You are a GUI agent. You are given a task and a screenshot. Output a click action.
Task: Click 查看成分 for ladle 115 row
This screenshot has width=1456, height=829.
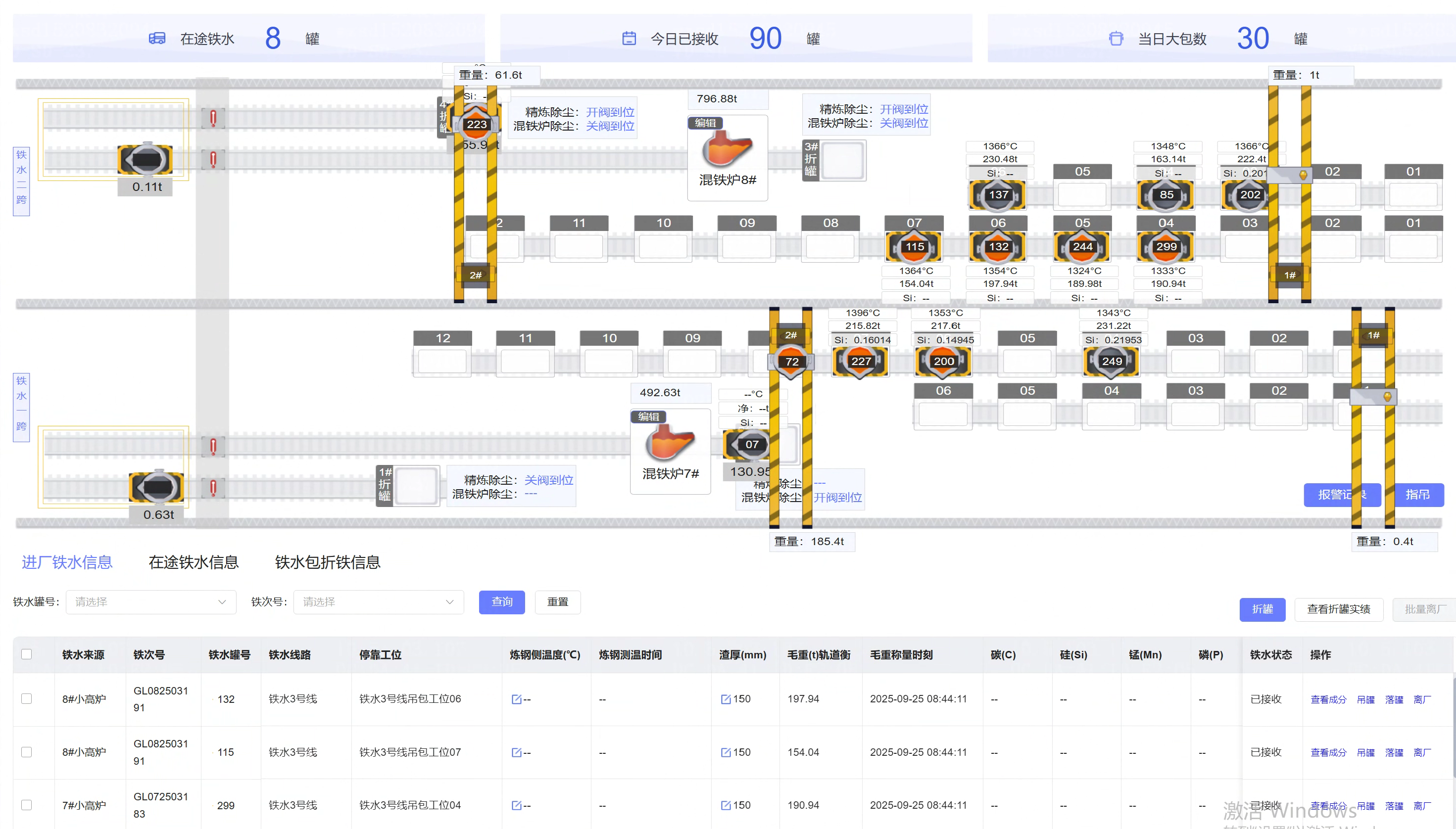click(x=1328, y=752)
